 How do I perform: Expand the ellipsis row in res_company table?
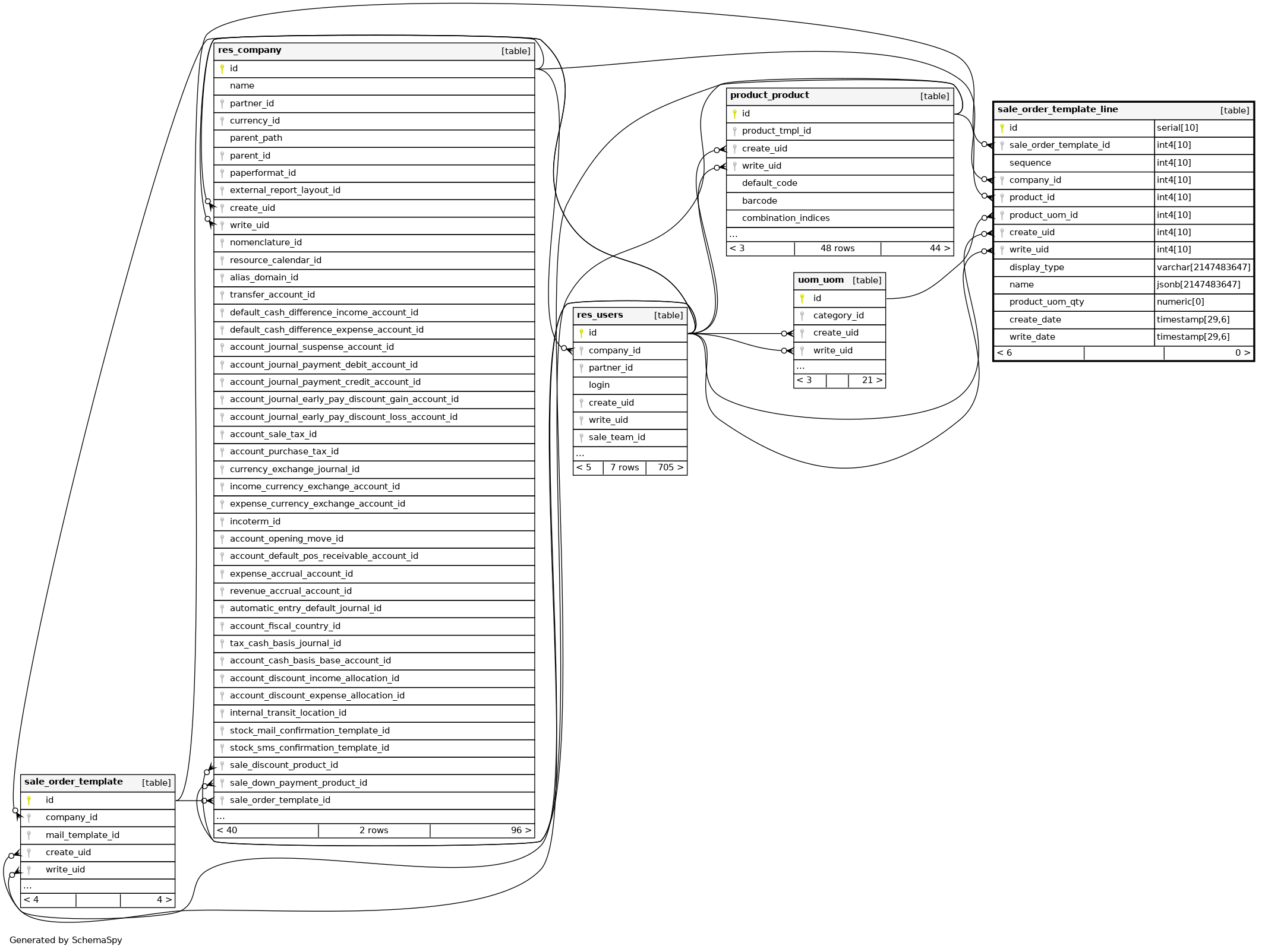[x=220, y=817]
